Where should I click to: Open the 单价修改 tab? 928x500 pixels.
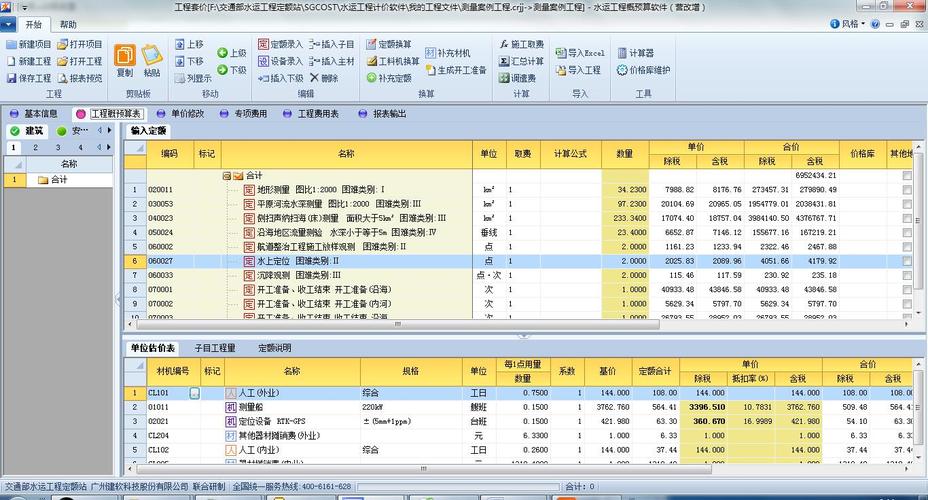pos(181,114)
